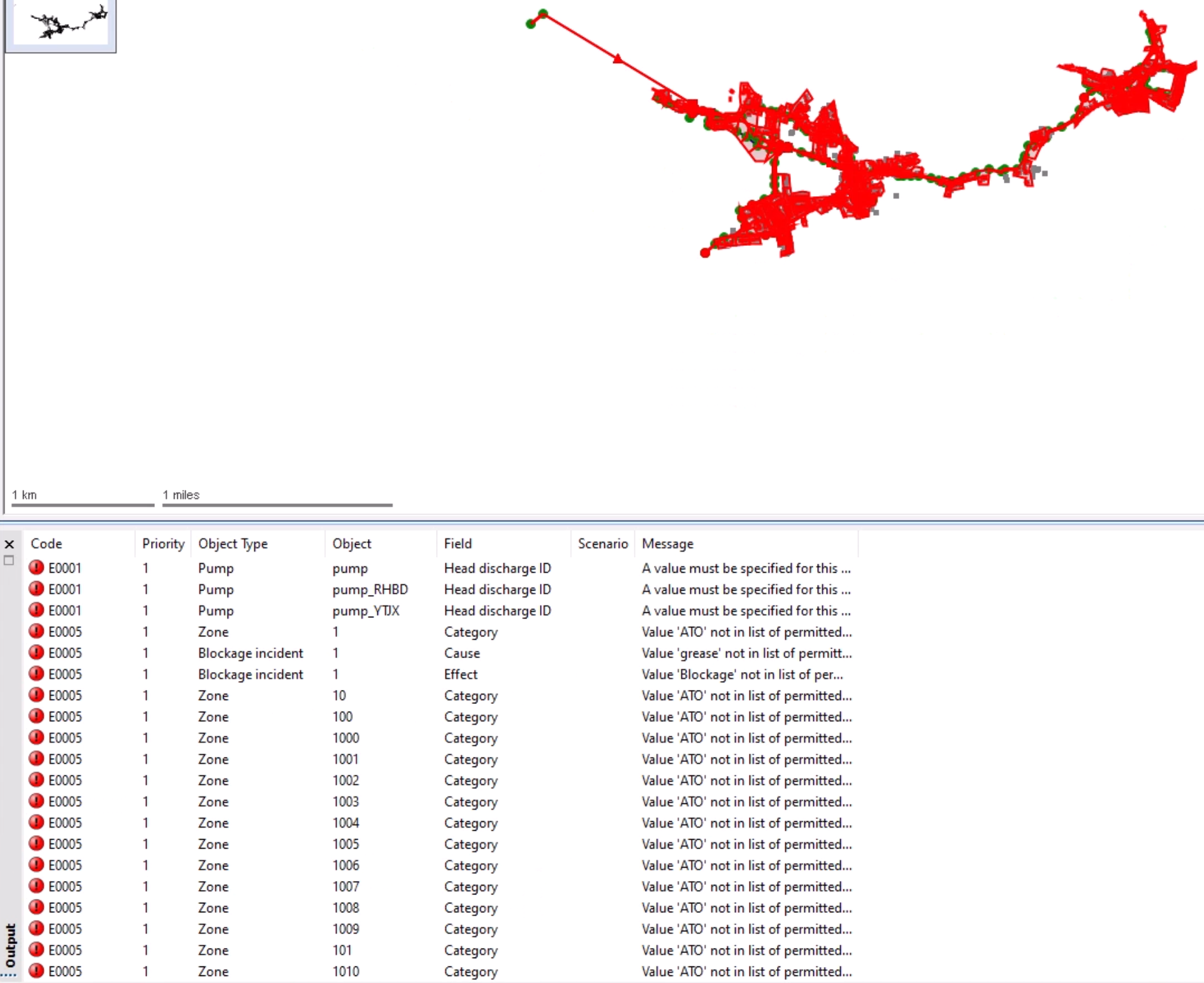Click the error icon on the Blockage incident Effect row

[x=36, y=674]
